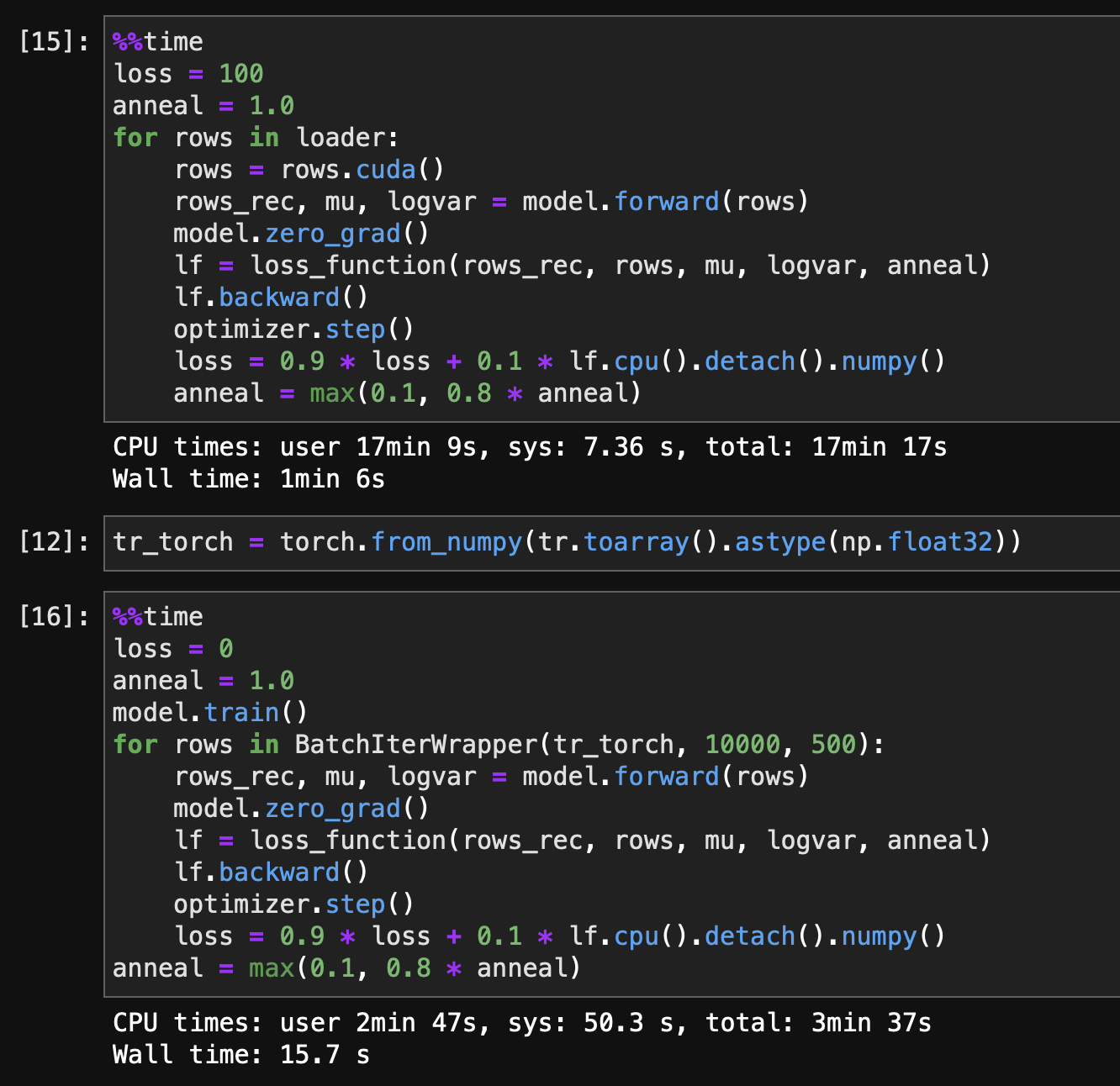Click output 'Wall time: 15.7 s'
Viewport: 1120px width, 1086px height.
click(x=241, y=1054)
